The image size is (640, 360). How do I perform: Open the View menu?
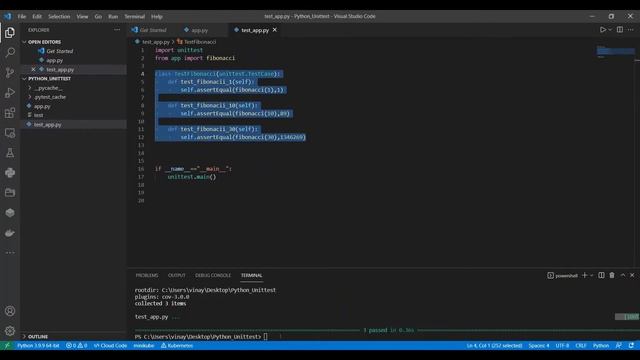click(82, 16)
